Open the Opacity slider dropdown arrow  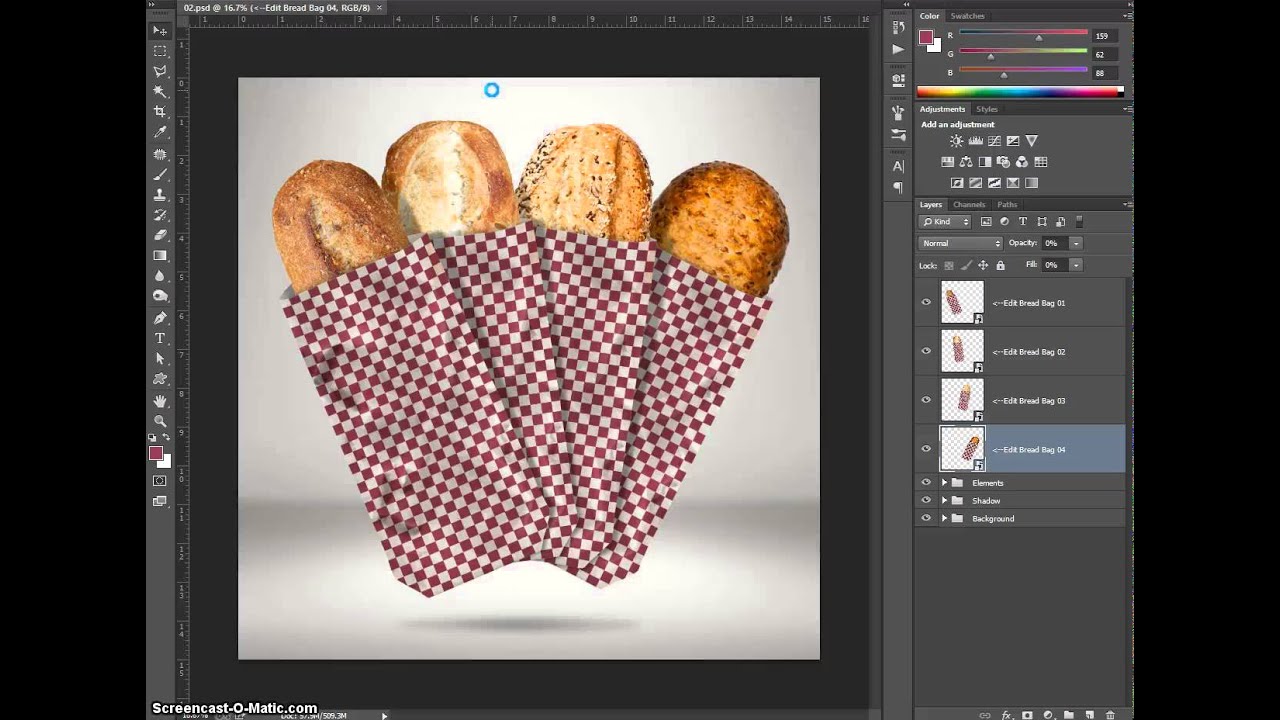pyautogui.click(x=1076, y=243)
